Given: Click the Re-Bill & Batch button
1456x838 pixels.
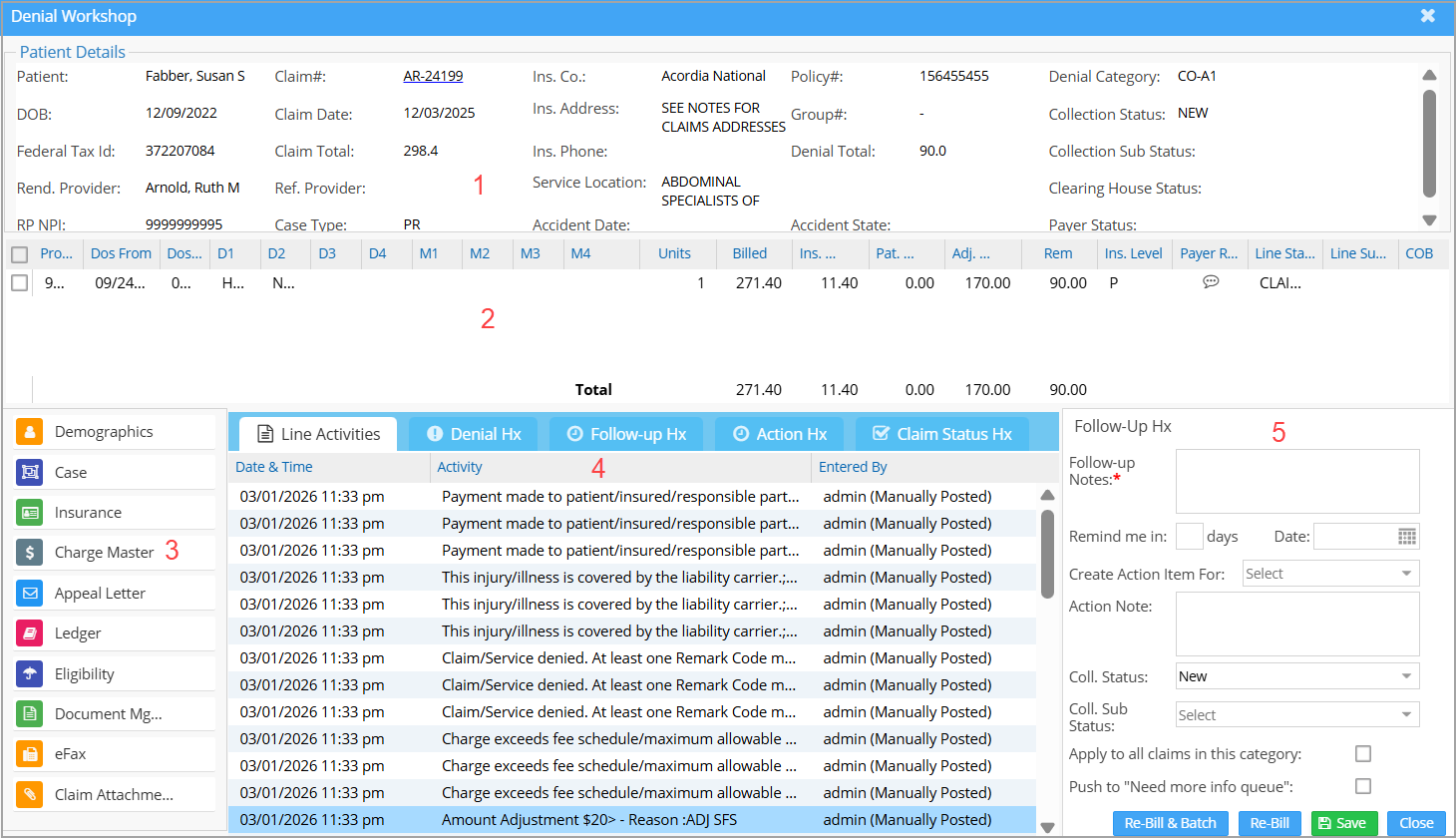Looking at the screenshot, I should (x=1170, y=823).
